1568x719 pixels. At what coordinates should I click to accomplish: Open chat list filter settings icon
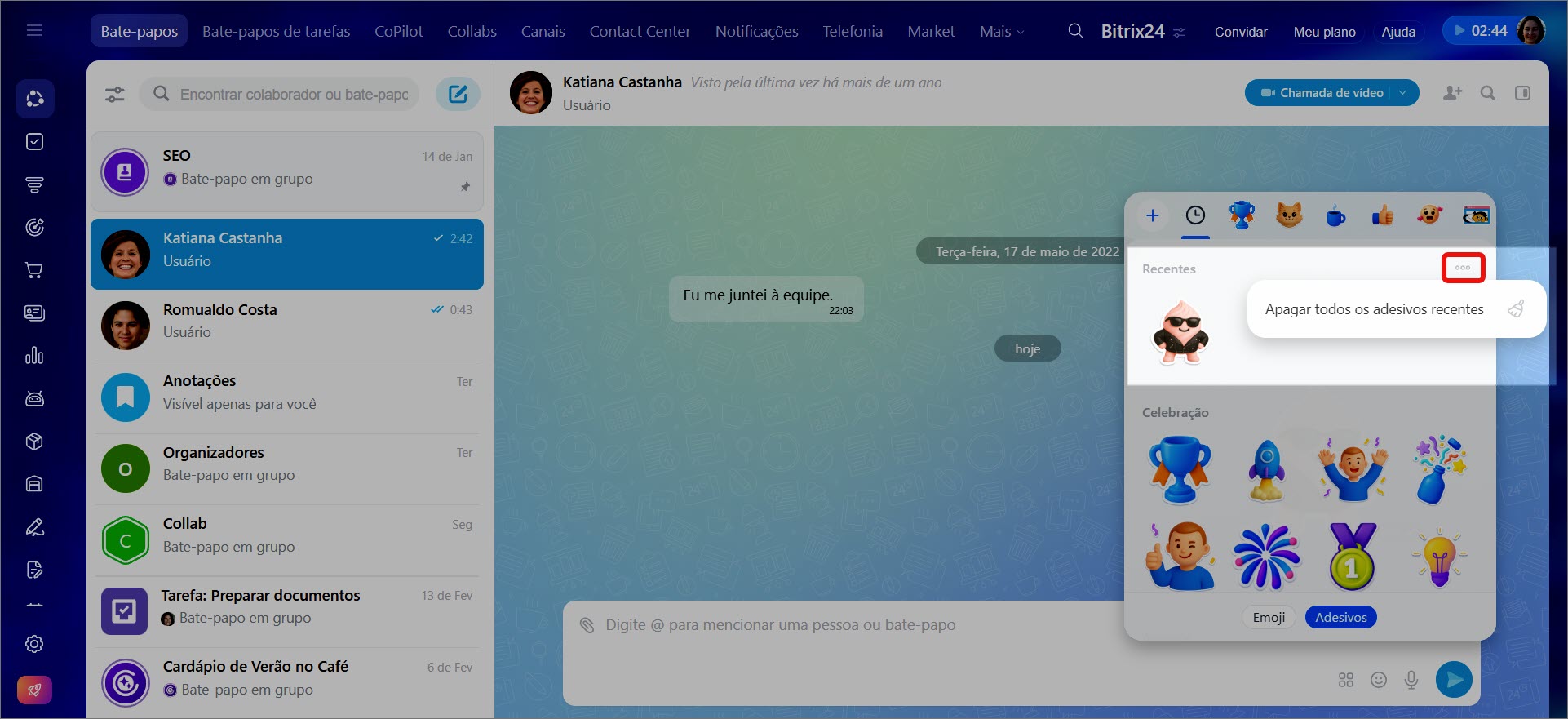pos(115,94)
